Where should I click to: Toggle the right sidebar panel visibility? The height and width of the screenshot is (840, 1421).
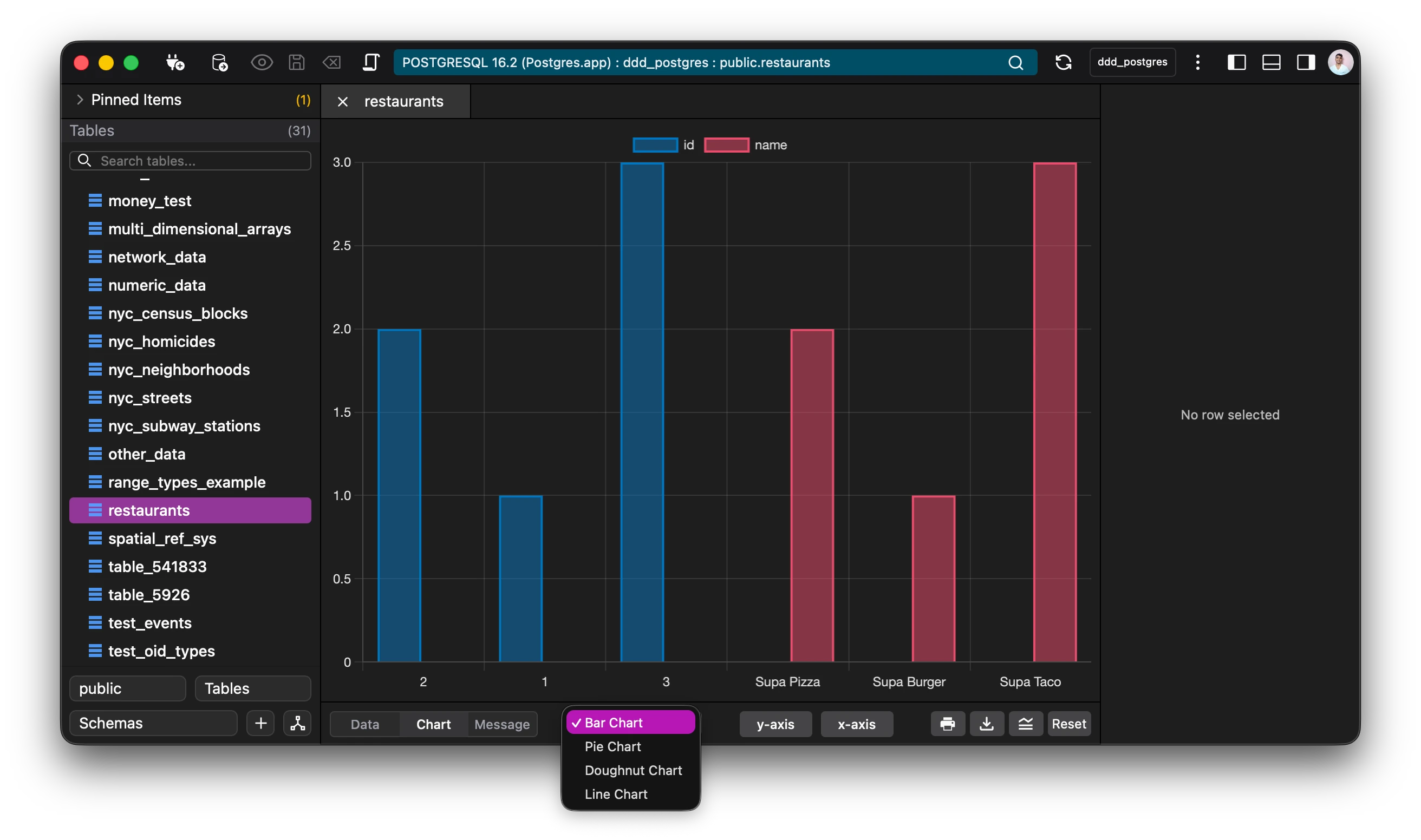pos(1306,62)
